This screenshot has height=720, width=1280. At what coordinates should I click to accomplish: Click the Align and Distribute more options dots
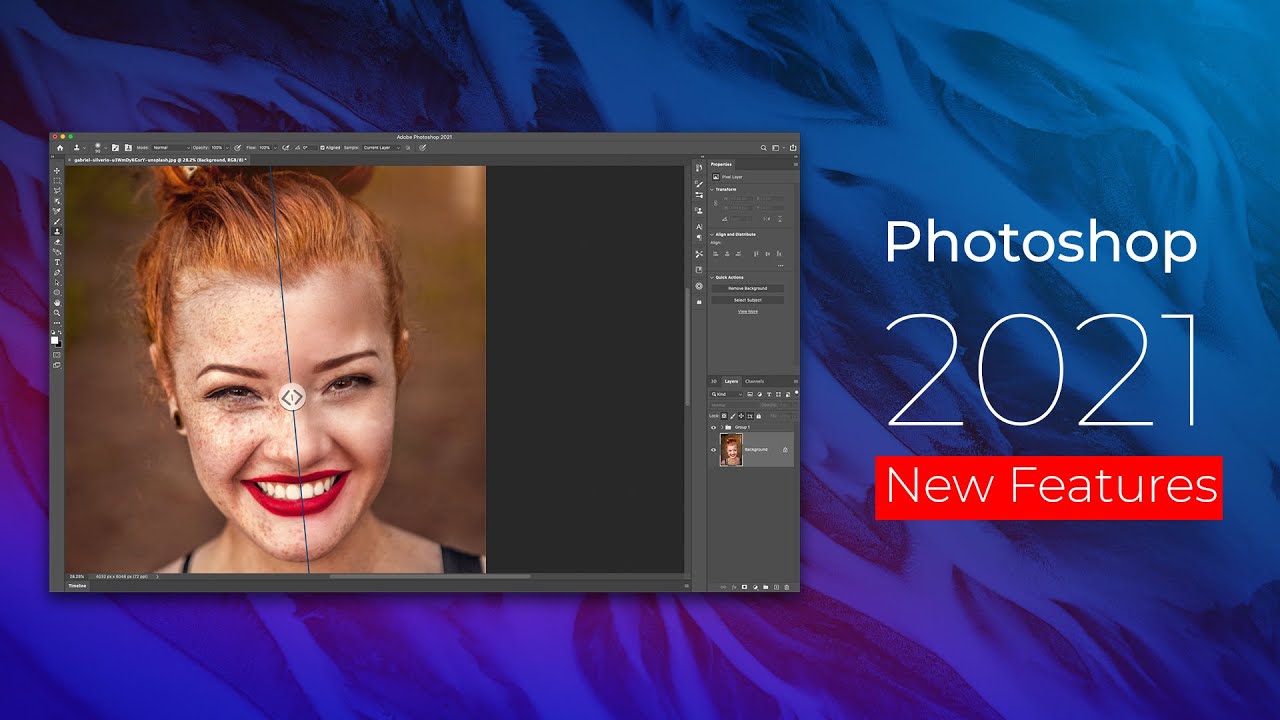pos(781,266)
